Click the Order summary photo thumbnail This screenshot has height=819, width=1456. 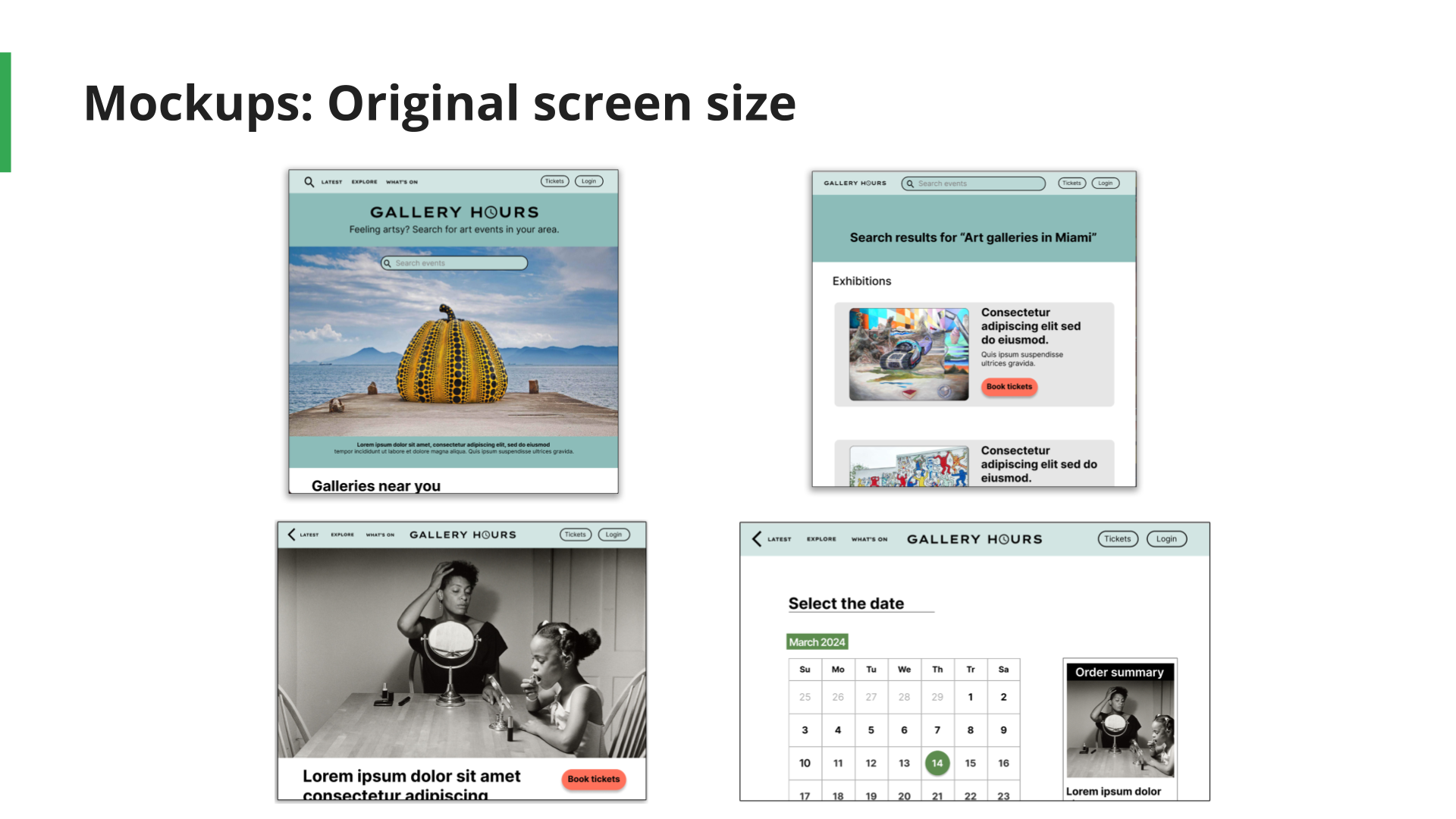[1120, 730]
